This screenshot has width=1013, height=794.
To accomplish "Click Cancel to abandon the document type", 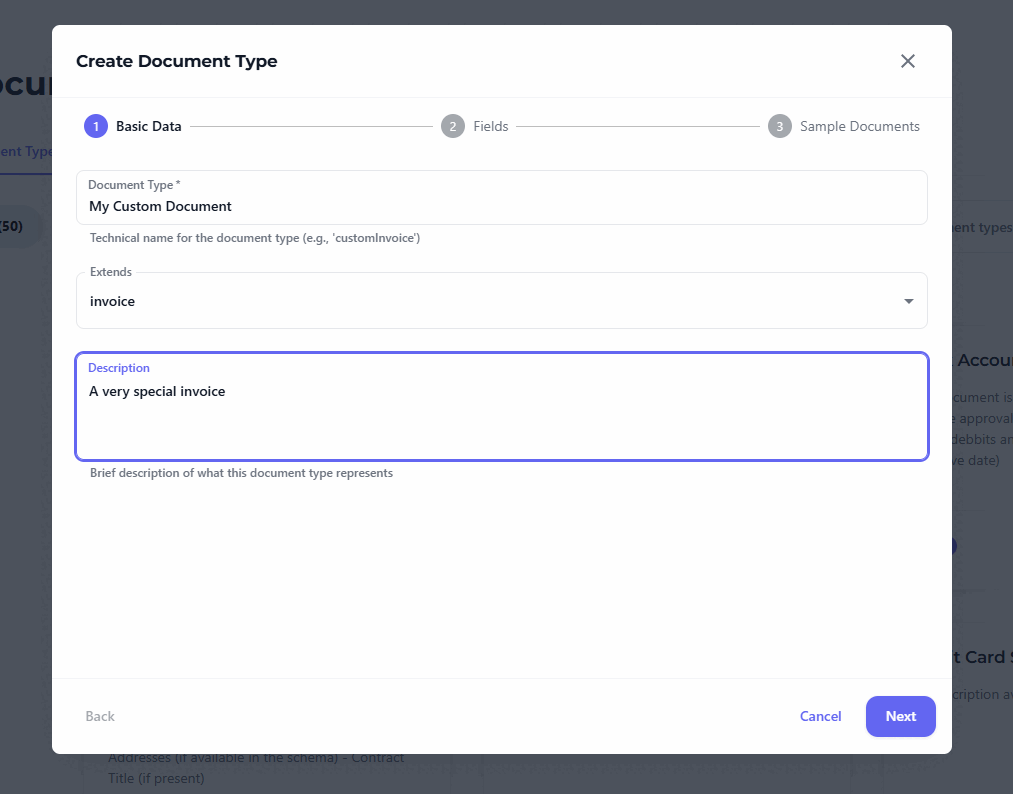I will point(820,716).
